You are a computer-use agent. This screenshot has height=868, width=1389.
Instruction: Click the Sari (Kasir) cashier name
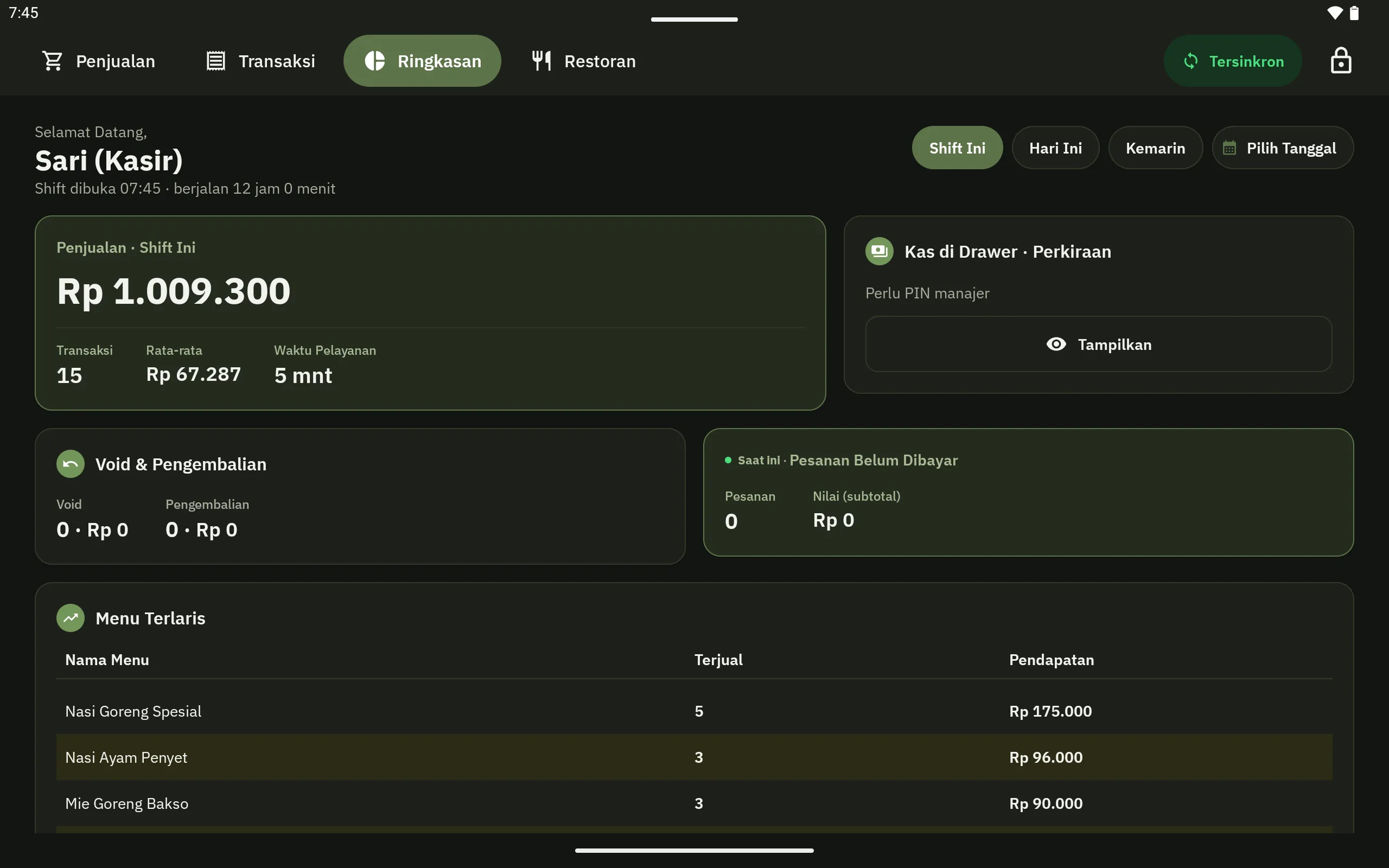click(109, 160)
